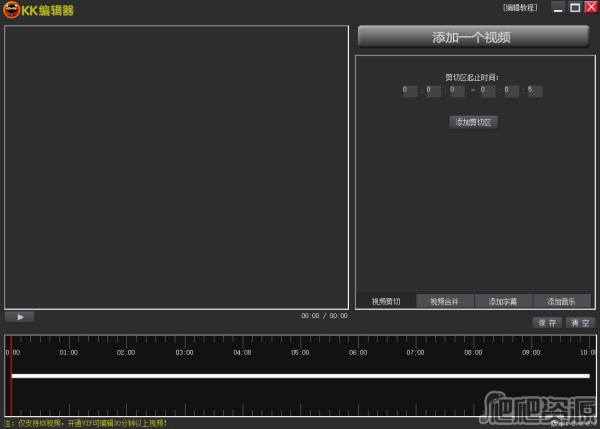
Task: Click the end time minutes field
Action: point(511,91)
